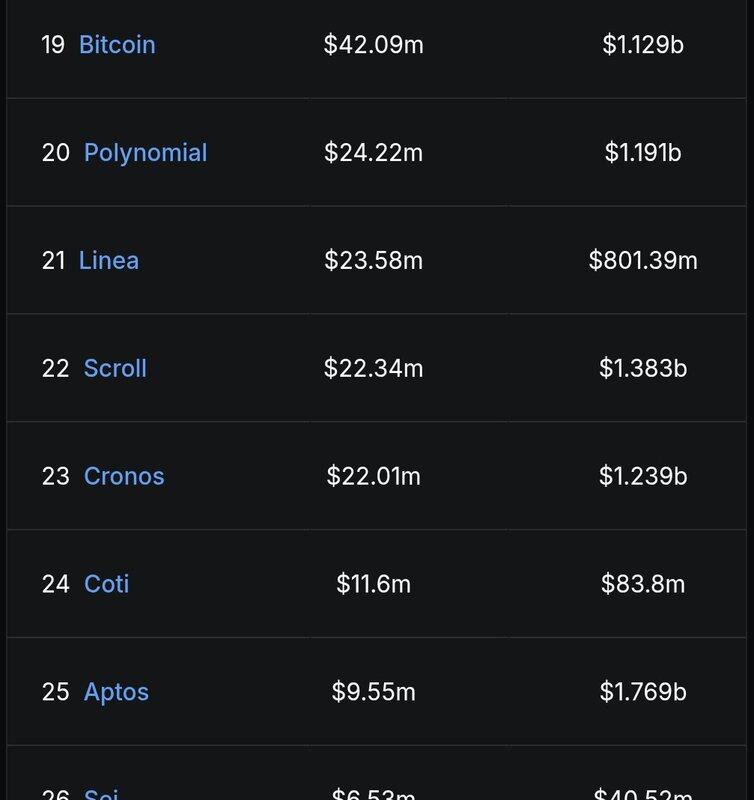This screenshot has width=754, height=800.
Task: Click the $1.239b Cronos value
Action: [x=643, y=476]
